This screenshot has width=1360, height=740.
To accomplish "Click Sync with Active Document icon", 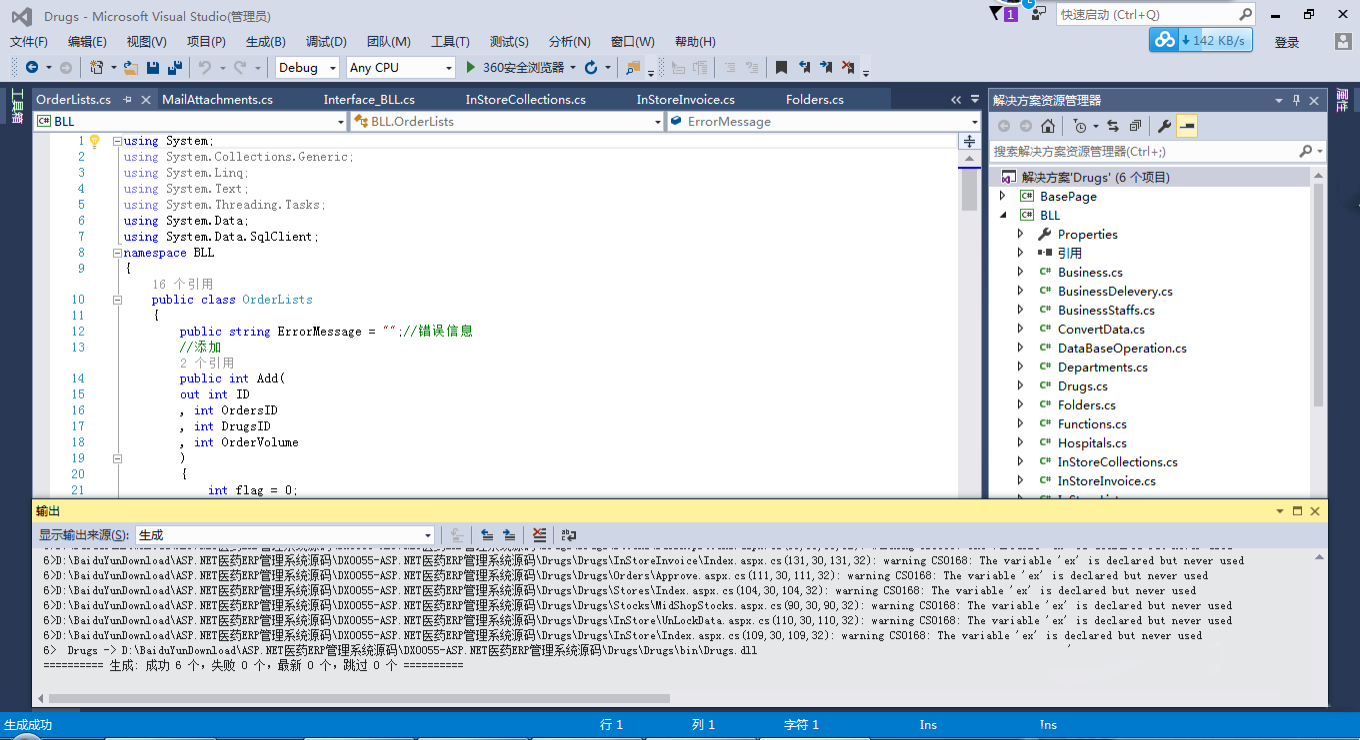I will pyautogui.click(x=1113, y=126).
